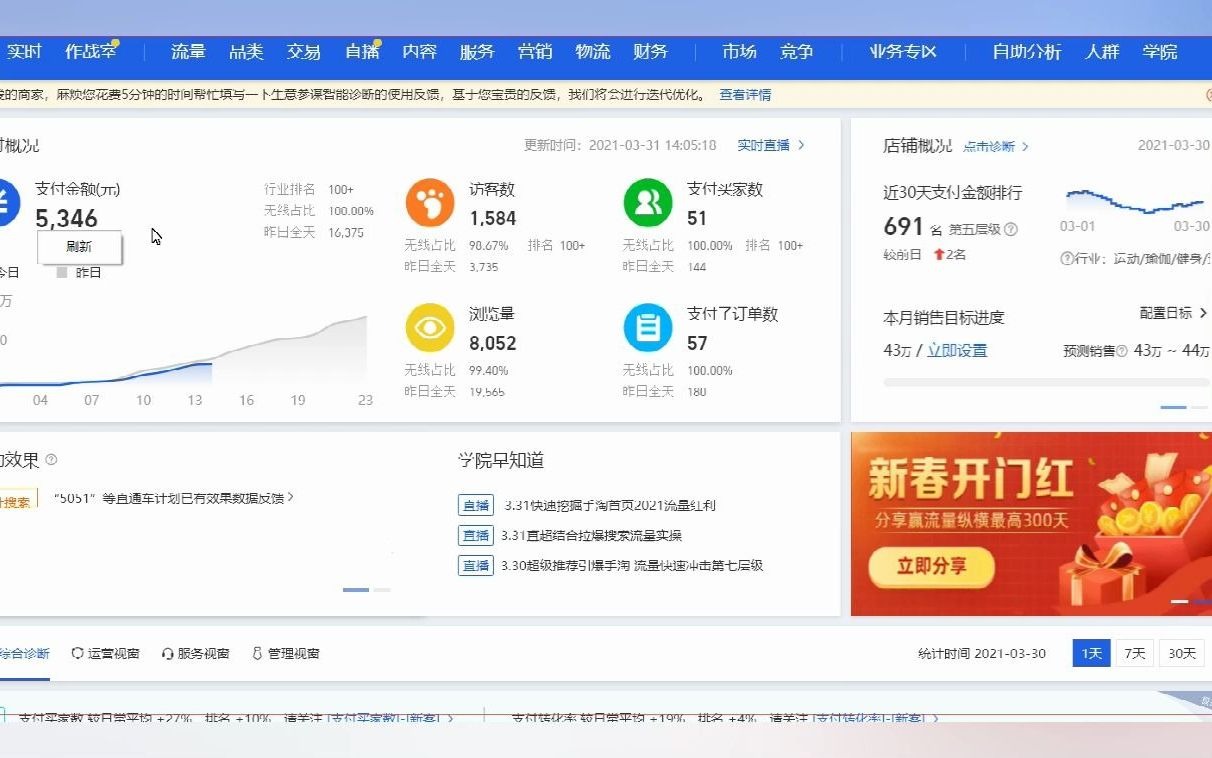Click the blue 支付子订单数 order icon
The height and width of the screenshot is (758, 1212).
tap(647, 327)
